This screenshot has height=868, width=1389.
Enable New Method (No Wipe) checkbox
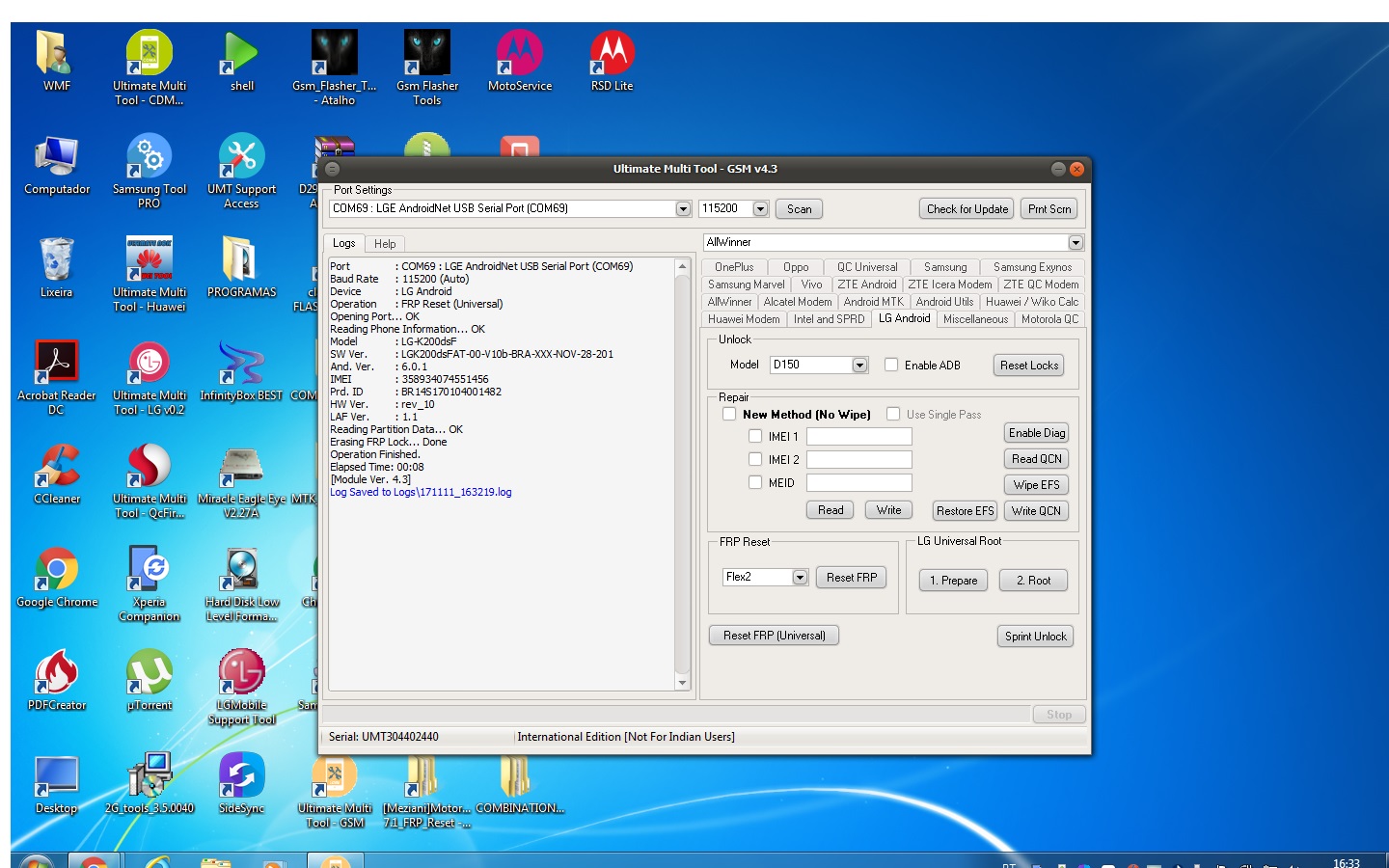pos(729,414)
